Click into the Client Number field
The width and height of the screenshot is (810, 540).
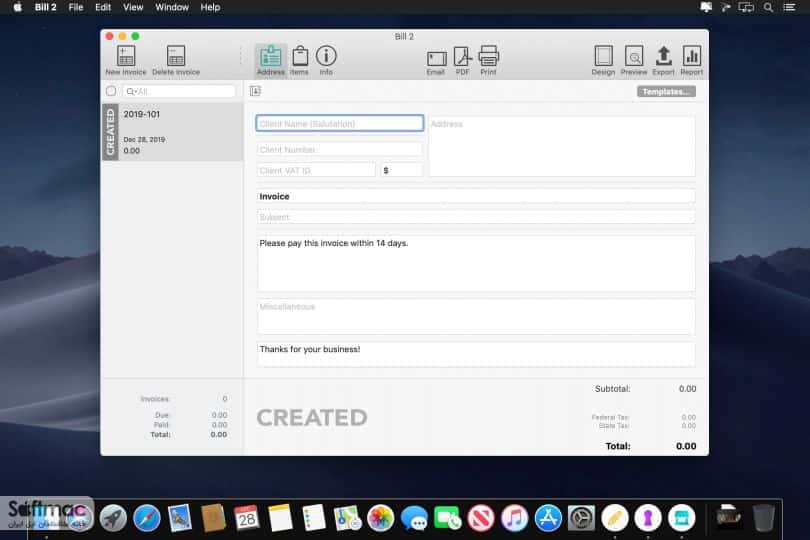tap(340, 149)
